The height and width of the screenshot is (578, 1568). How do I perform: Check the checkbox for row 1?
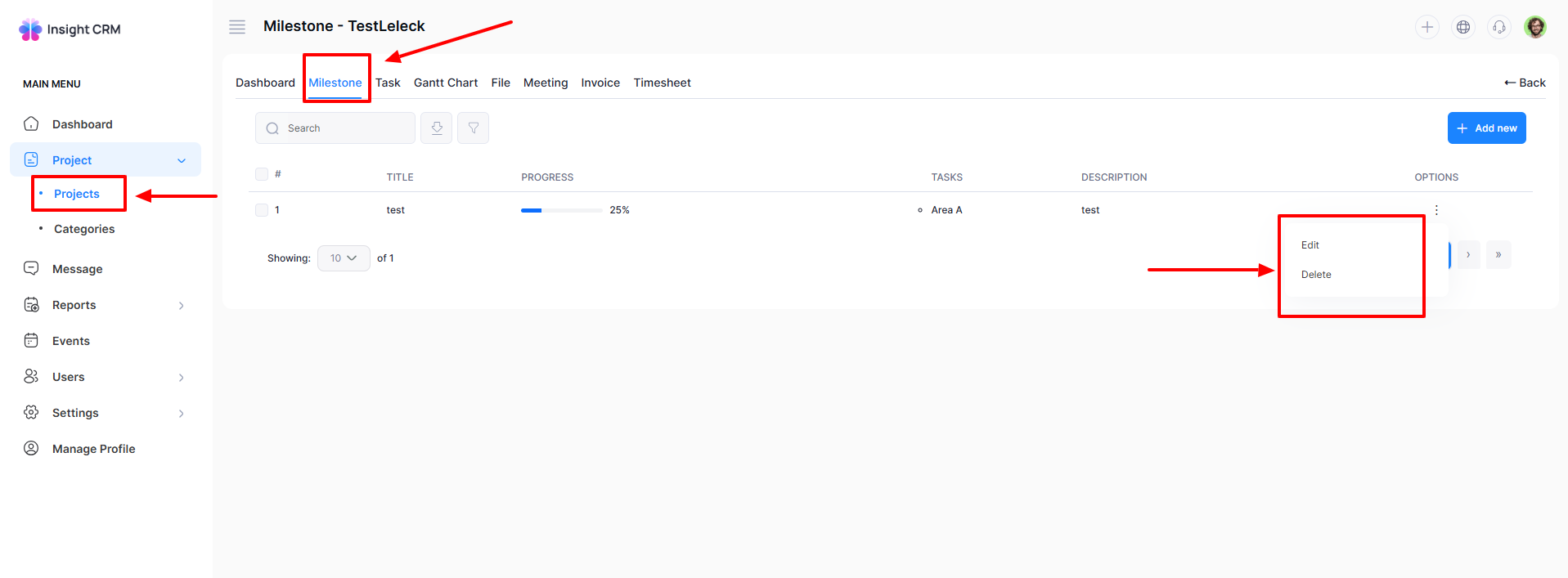(262, 210)
